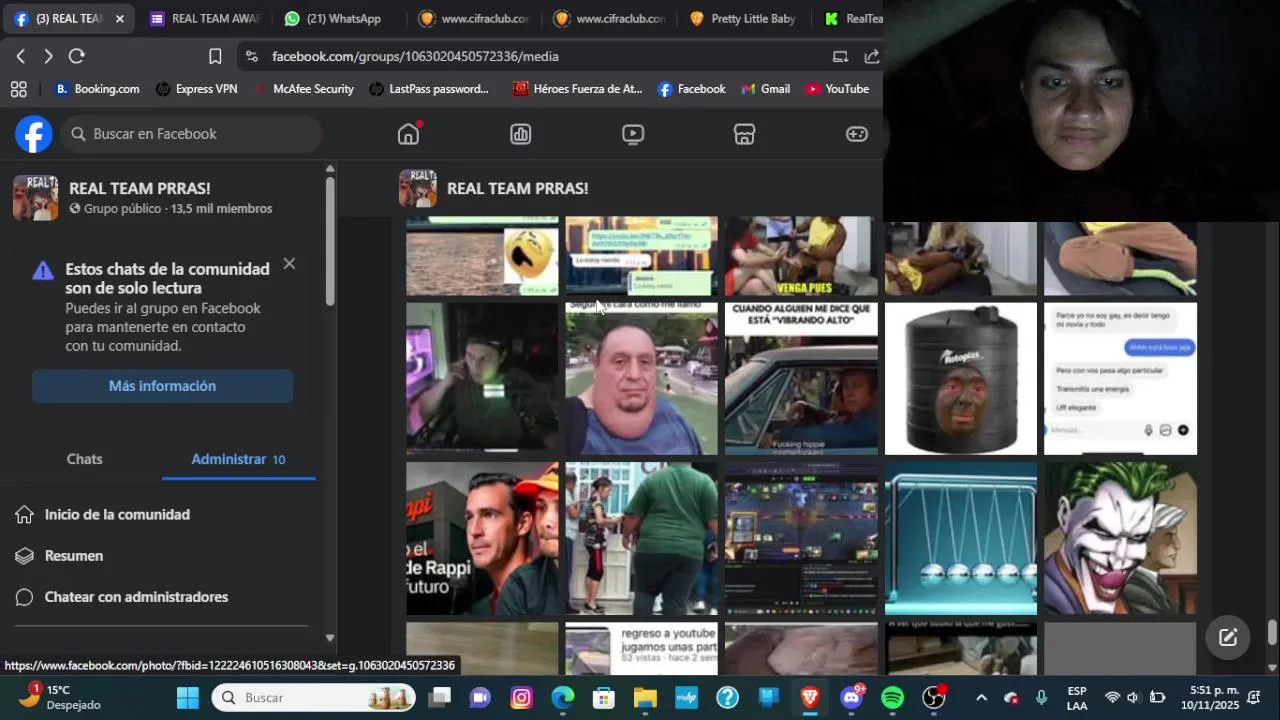Open Express VPN bookmark
Image resolution: width=1280 pixels, height=720 pixels.
196,89
